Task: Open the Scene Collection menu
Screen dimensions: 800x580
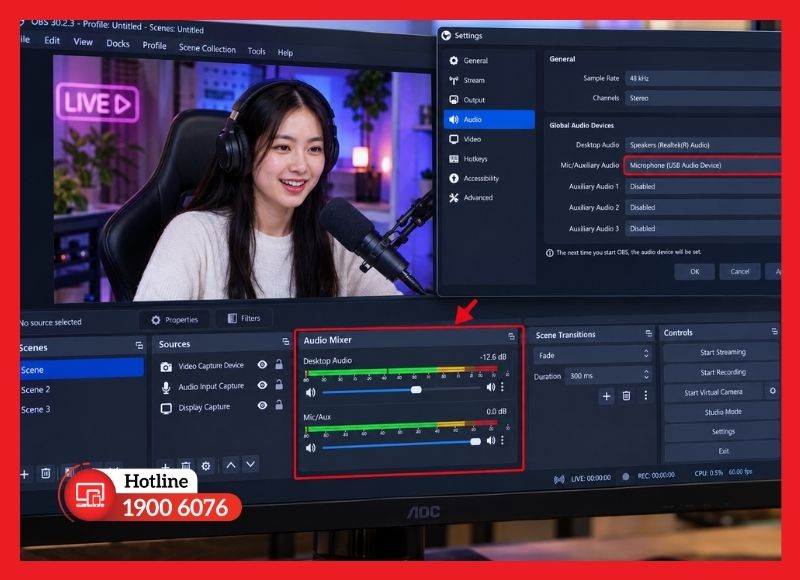Action: tap(207, 48)
